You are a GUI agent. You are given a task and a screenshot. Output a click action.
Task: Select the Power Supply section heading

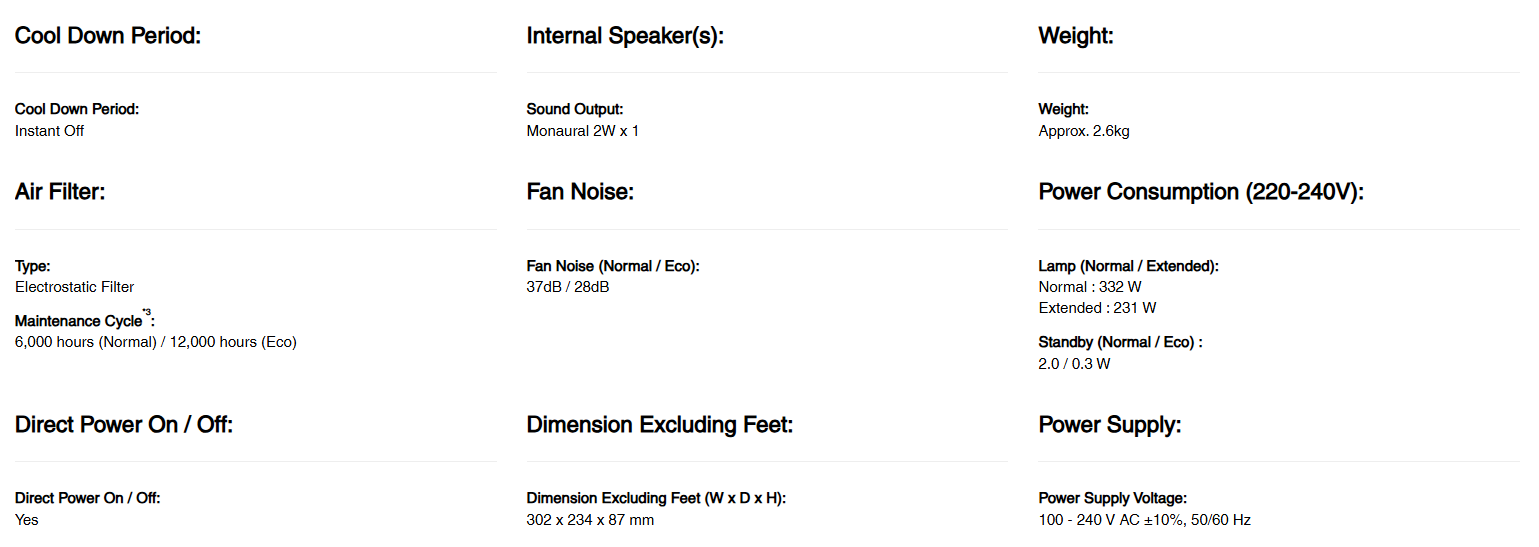point(1110,425)
